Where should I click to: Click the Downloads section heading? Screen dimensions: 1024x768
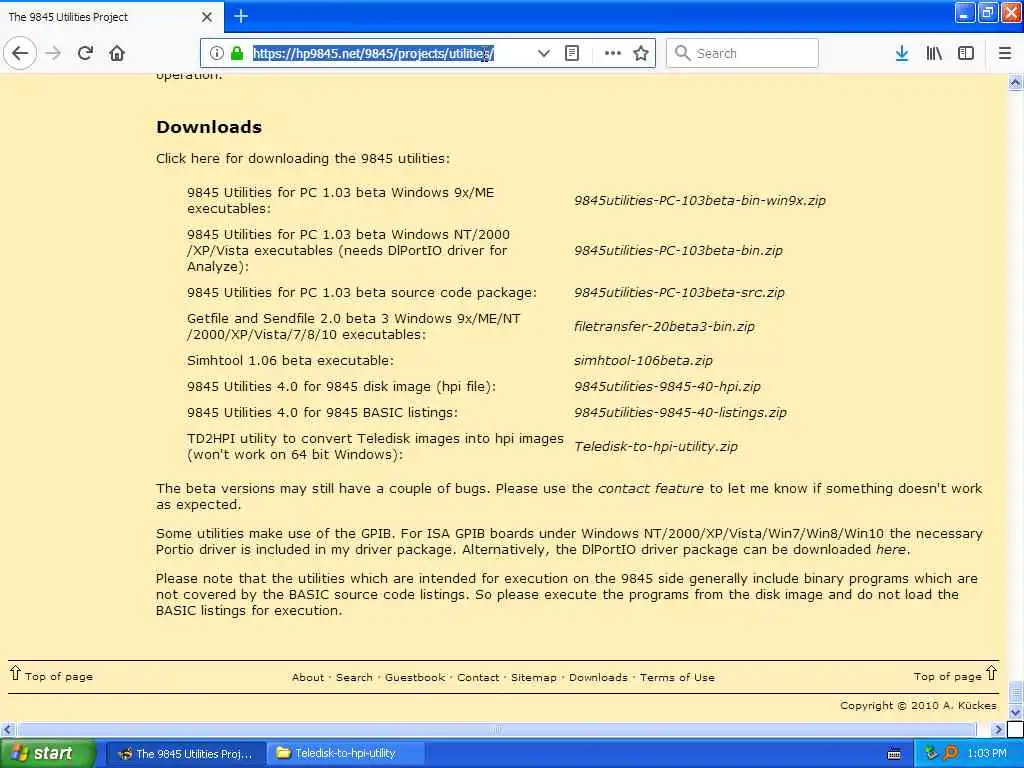pyautogui.click(x=209, y=127)
